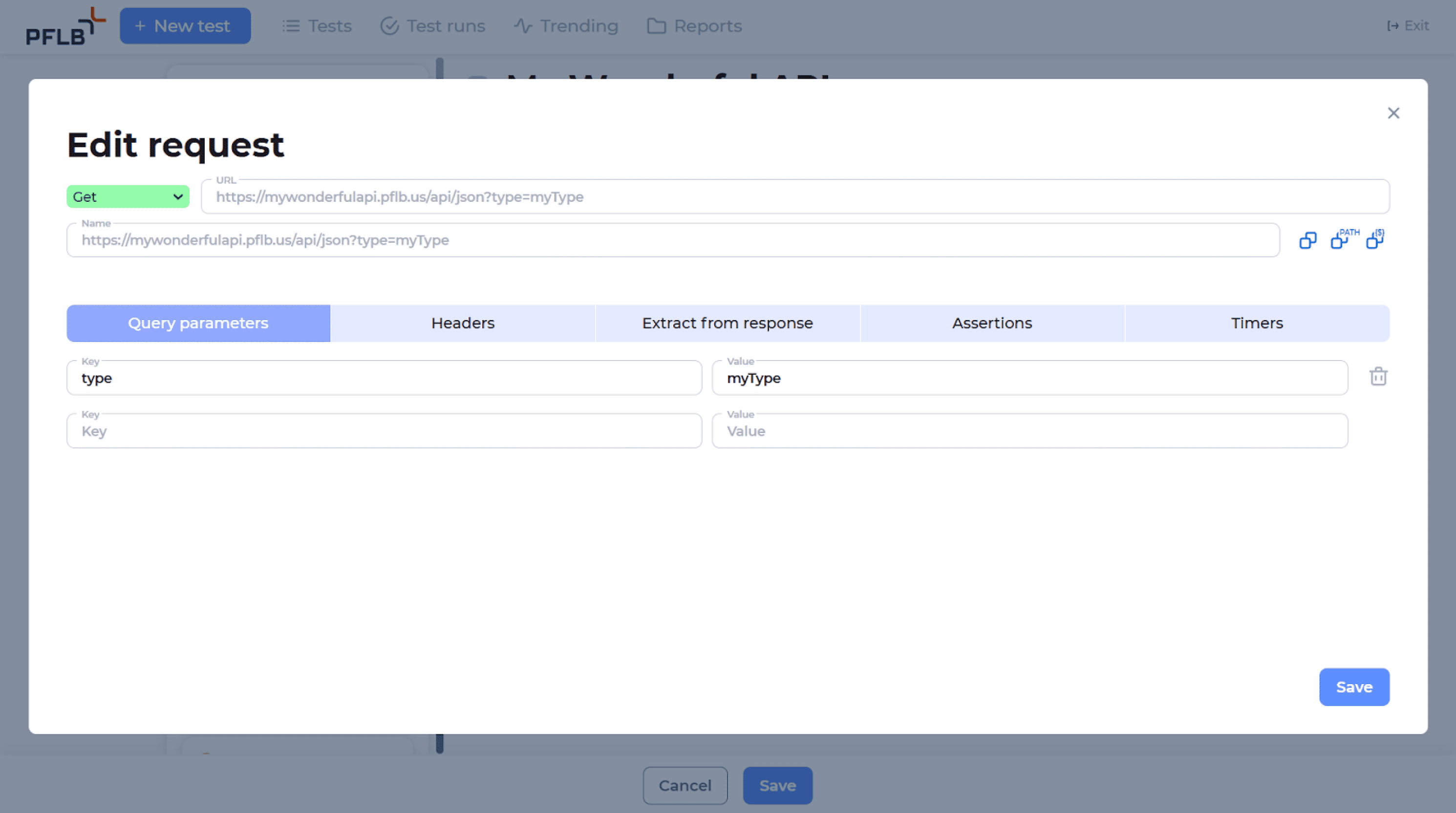Open the Extract from response tab

728,323
